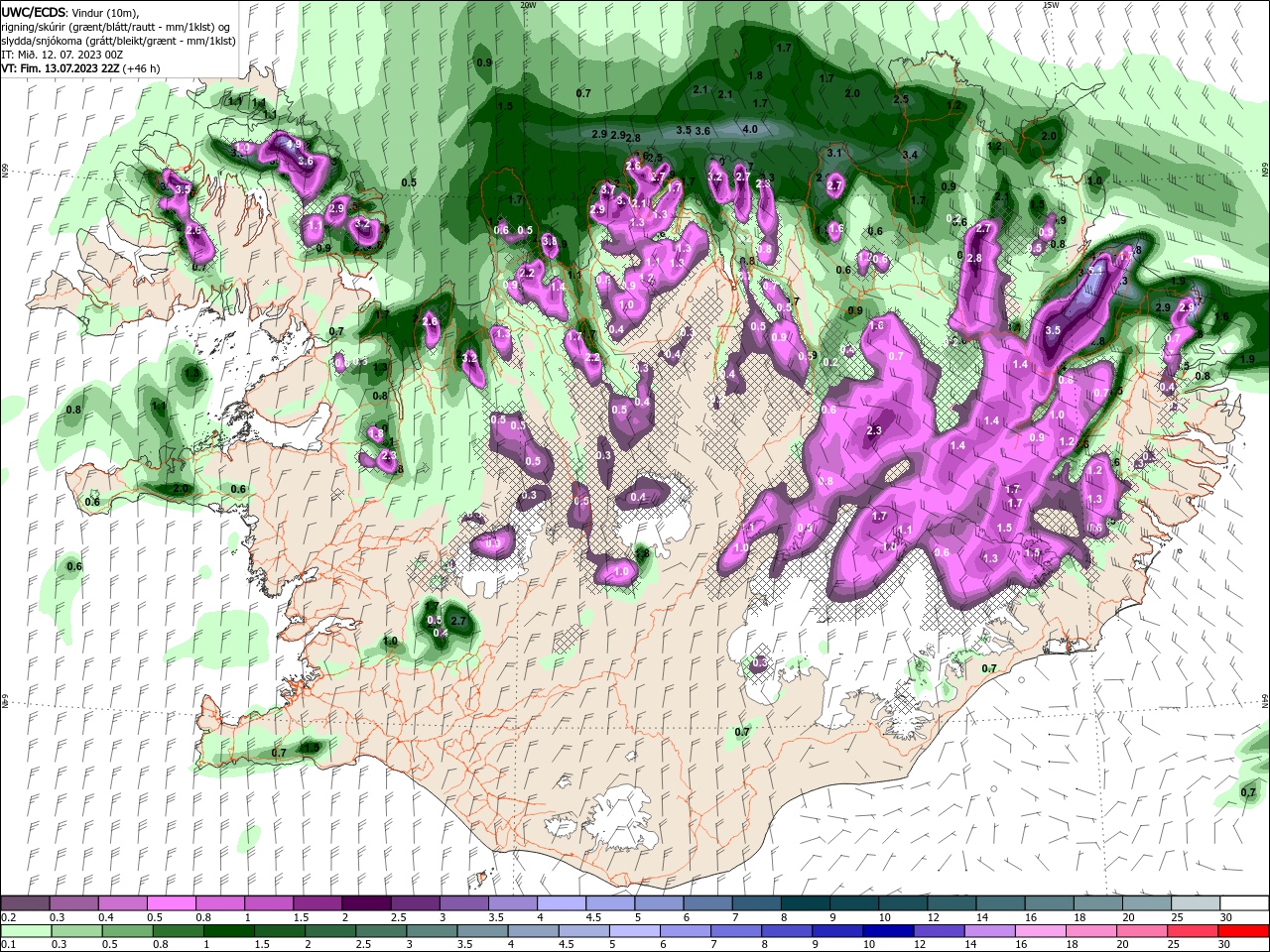The height and width of the screenshot is (952, 1270).
Task: Click the deep navy blue 10–12 rain legend swatch
Action: [890, 931]
